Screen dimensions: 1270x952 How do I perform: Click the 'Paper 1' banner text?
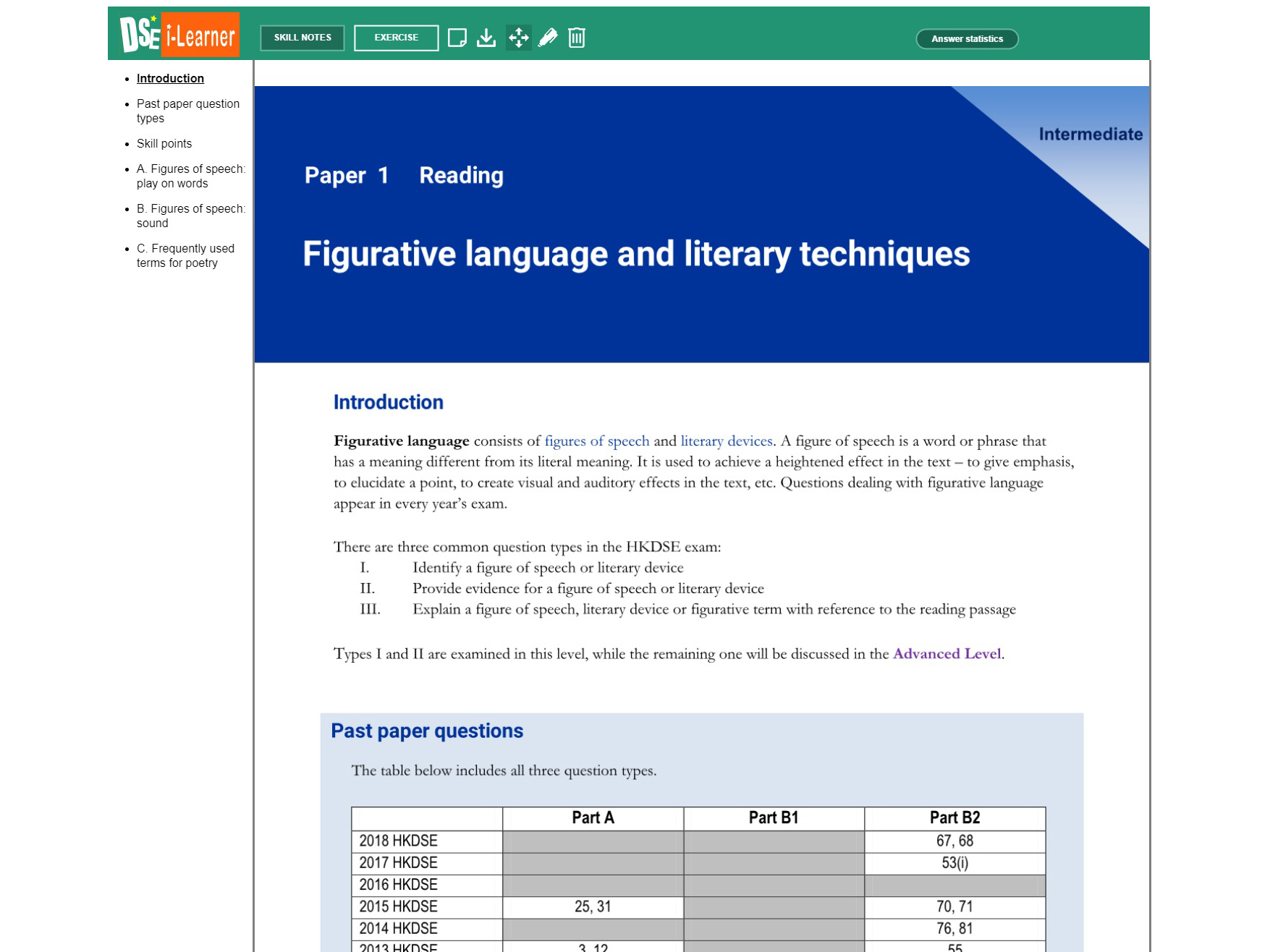(x=347, y=175)
